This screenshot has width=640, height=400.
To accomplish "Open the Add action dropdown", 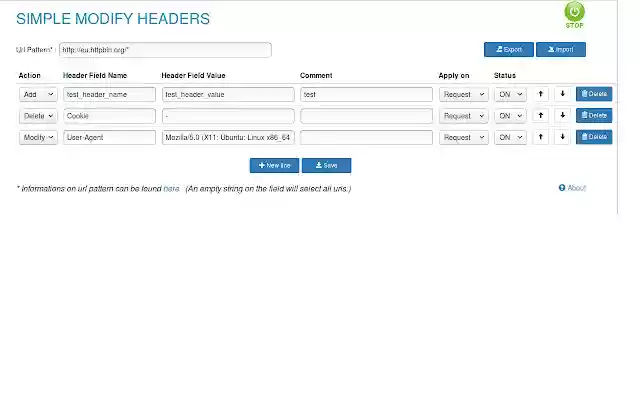I will tap(38, 94).
